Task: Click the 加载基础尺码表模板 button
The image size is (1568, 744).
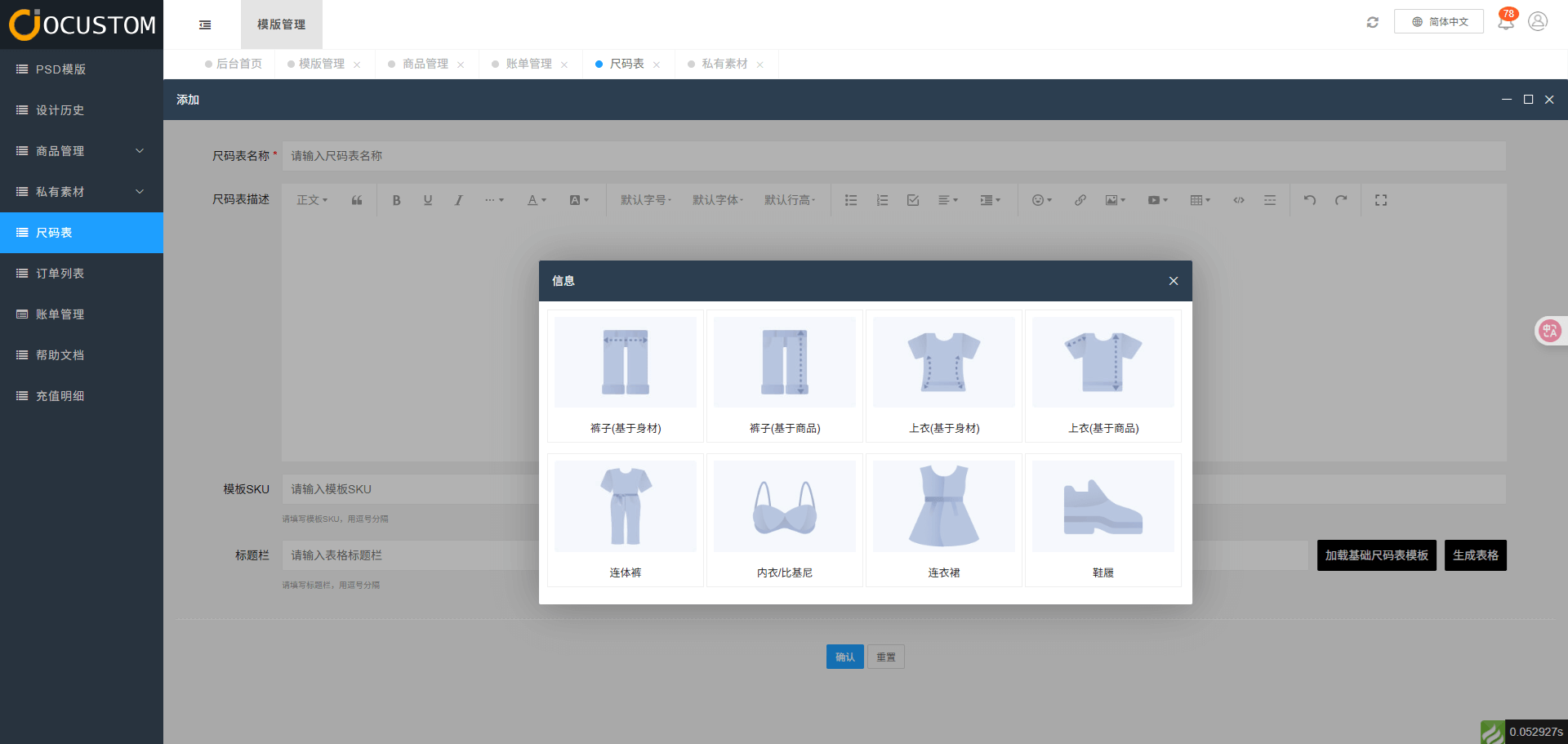Action: click(x=1376, y=555)
